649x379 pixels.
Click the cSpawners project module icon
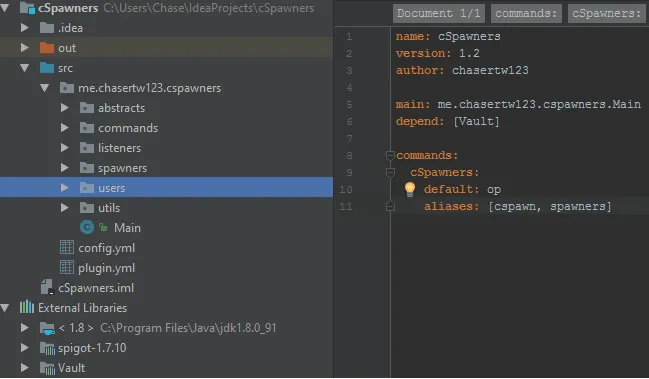point(27,7)
